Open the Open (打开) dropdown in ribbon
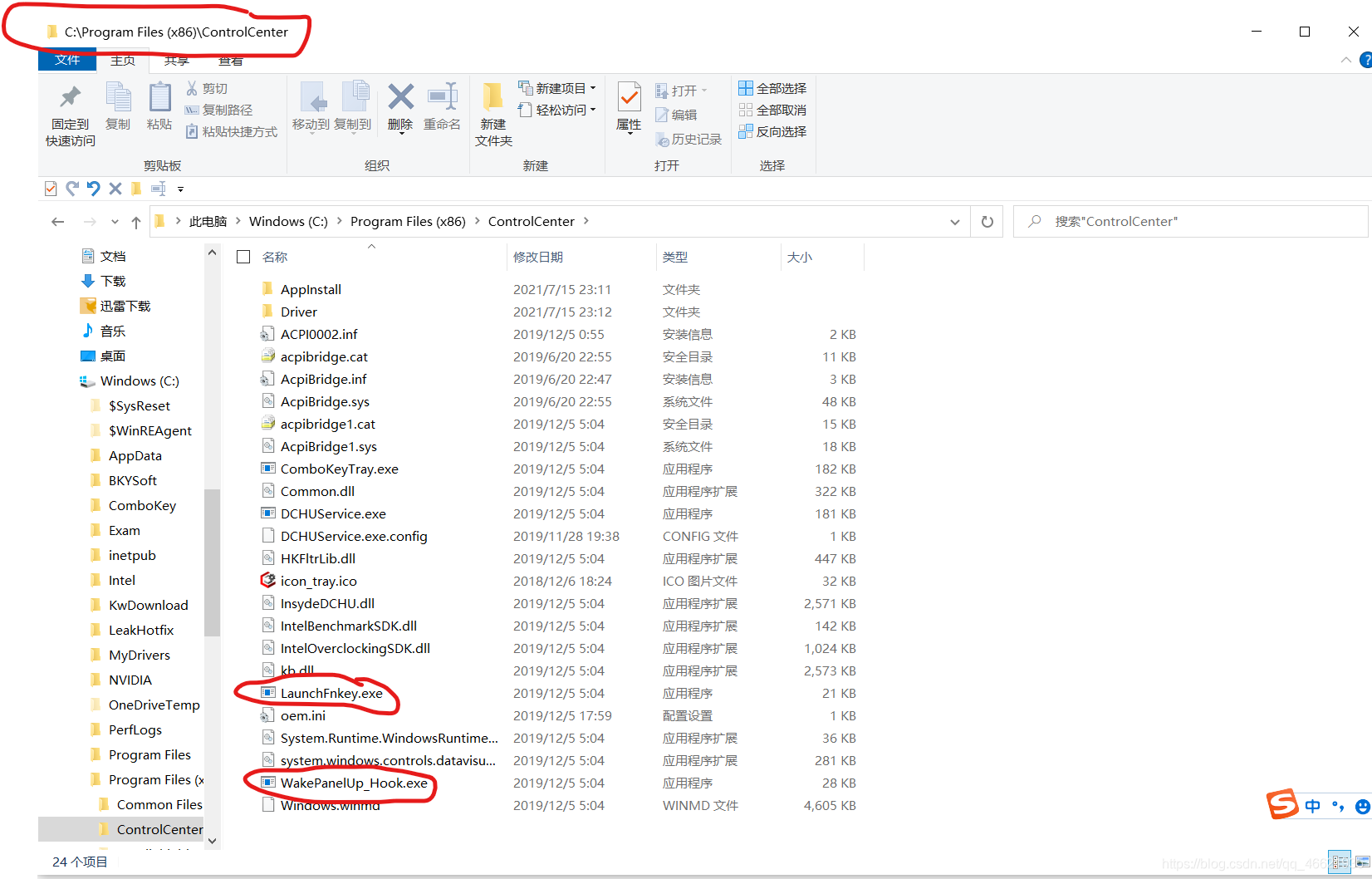Image resolution: width=1372 pixels, height=879 pixels. point(681,91)
